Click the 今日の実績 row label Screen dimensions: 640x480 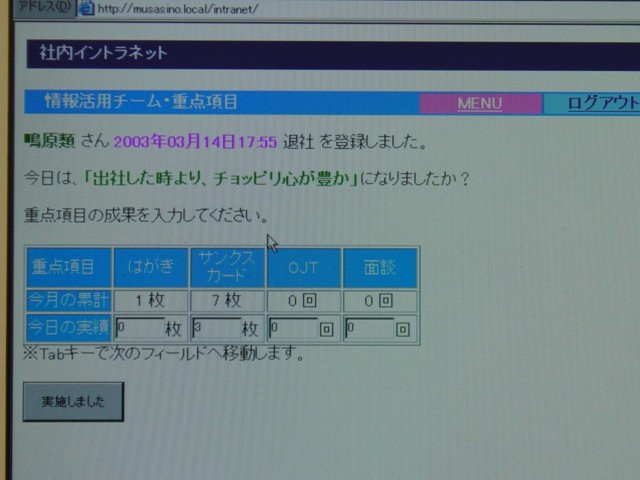69,328
